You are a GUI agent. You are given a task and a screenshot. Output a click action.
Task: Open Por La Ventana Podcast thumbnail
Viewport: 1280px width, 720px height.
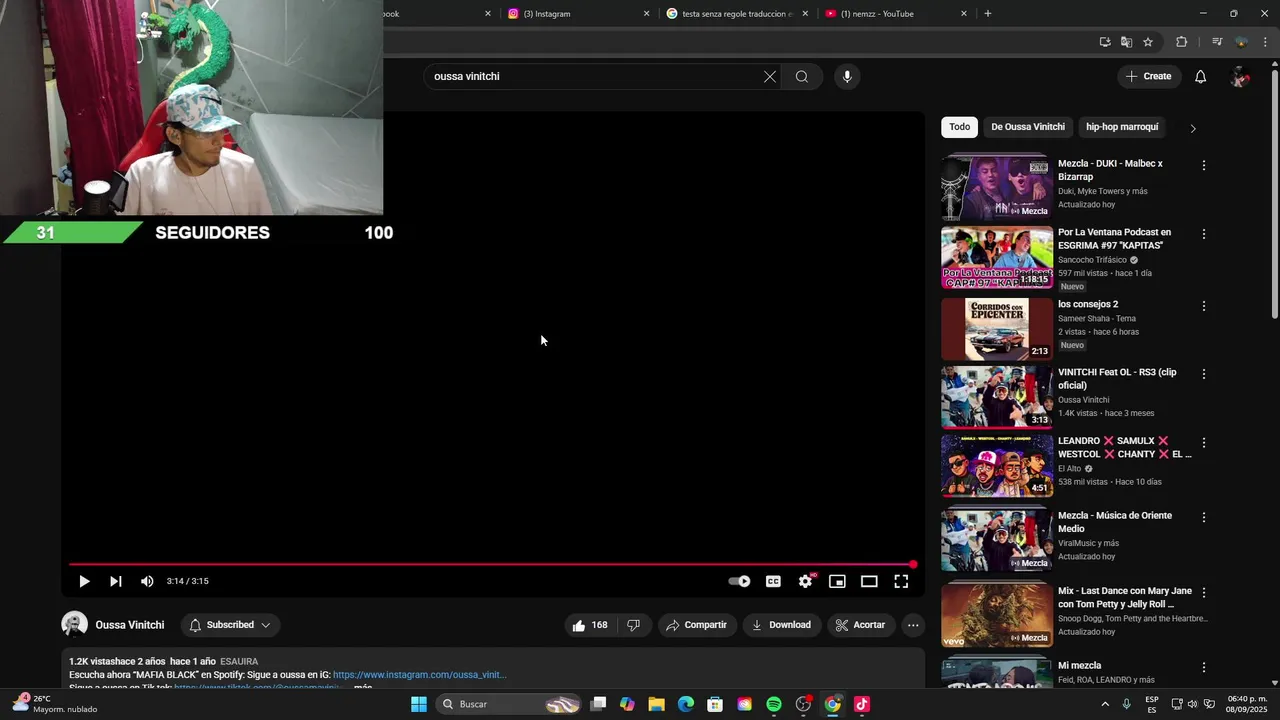point(997,257)
